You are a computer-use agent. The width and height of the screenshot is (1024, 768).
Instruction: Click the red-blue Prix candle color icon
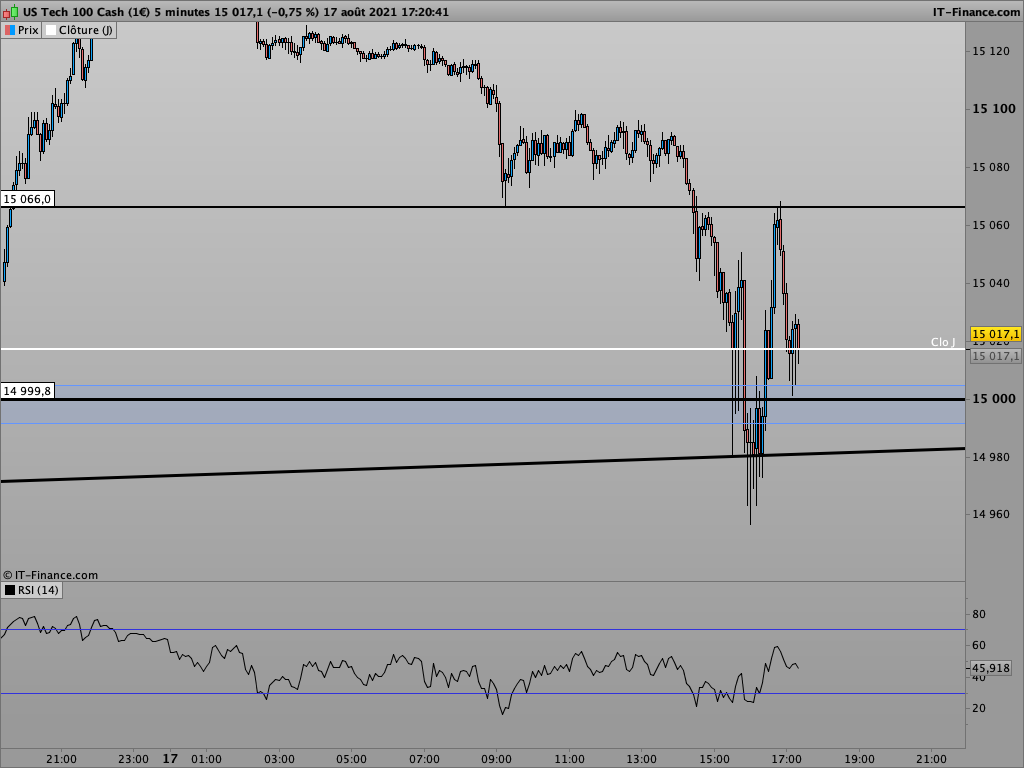click(x=10, y=30)
